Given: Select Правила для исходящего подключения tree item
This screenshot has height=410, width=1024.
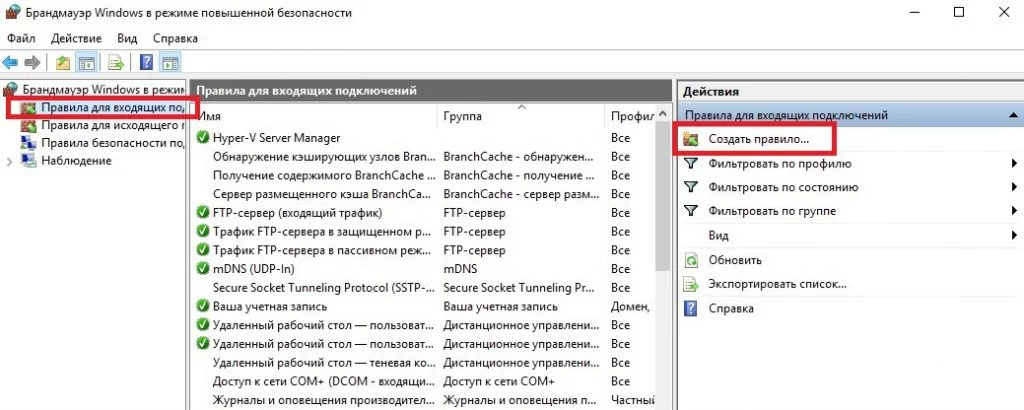Looking at the screenshot, I should pos(111,125).
